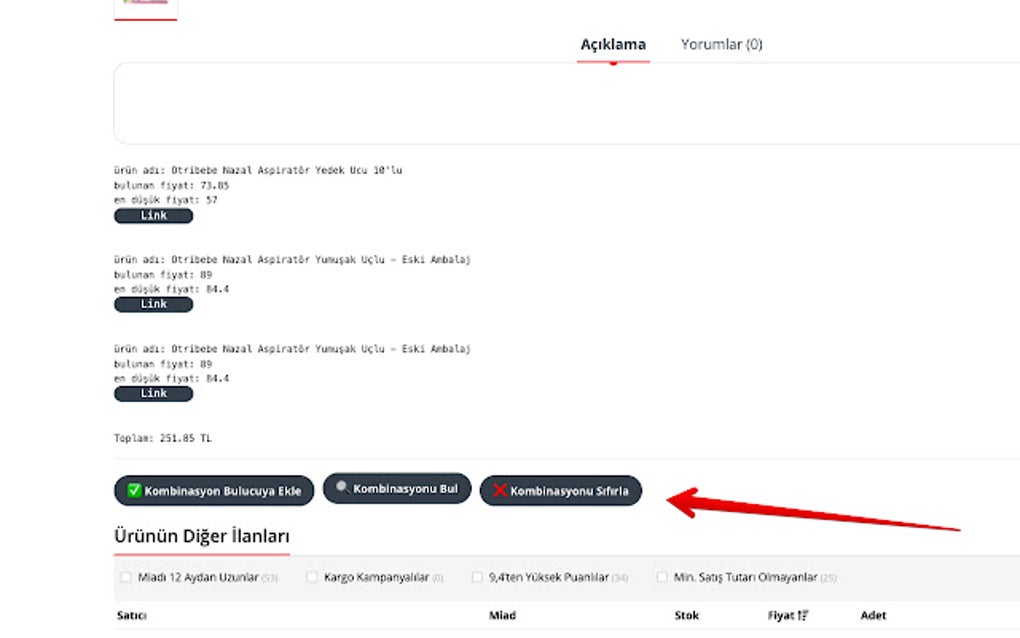Enable the Miadı 12 Aydan Uzunlar filter
Viewport: 1020px width, 638px height.
(x=126, y=577)
